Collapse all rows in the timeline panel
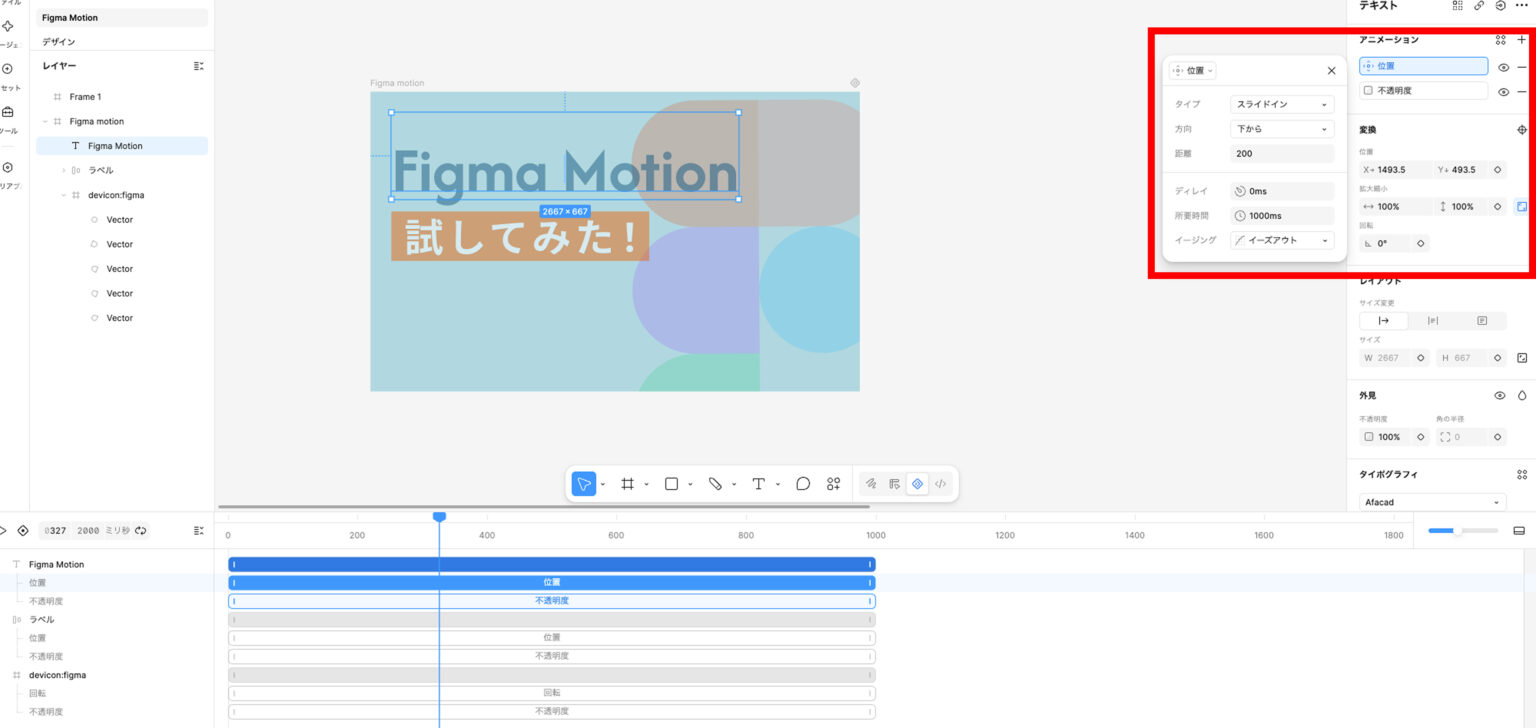Image resolution: width=1536 pixels, height=728 pixels. coord(198,530)
